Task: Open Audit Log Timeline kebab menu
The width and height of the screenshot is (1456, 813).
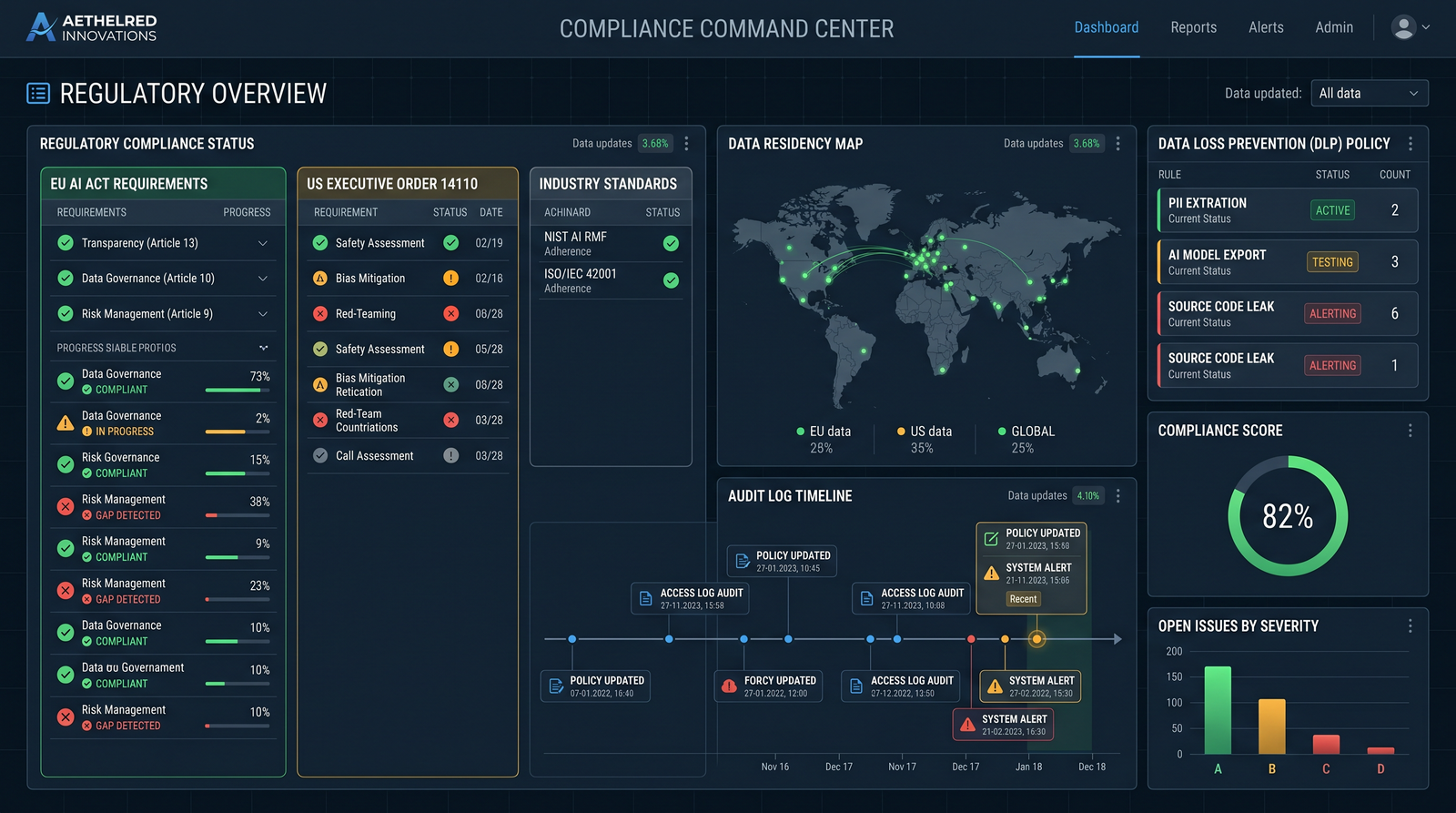Action: [x=1117, y=496]
